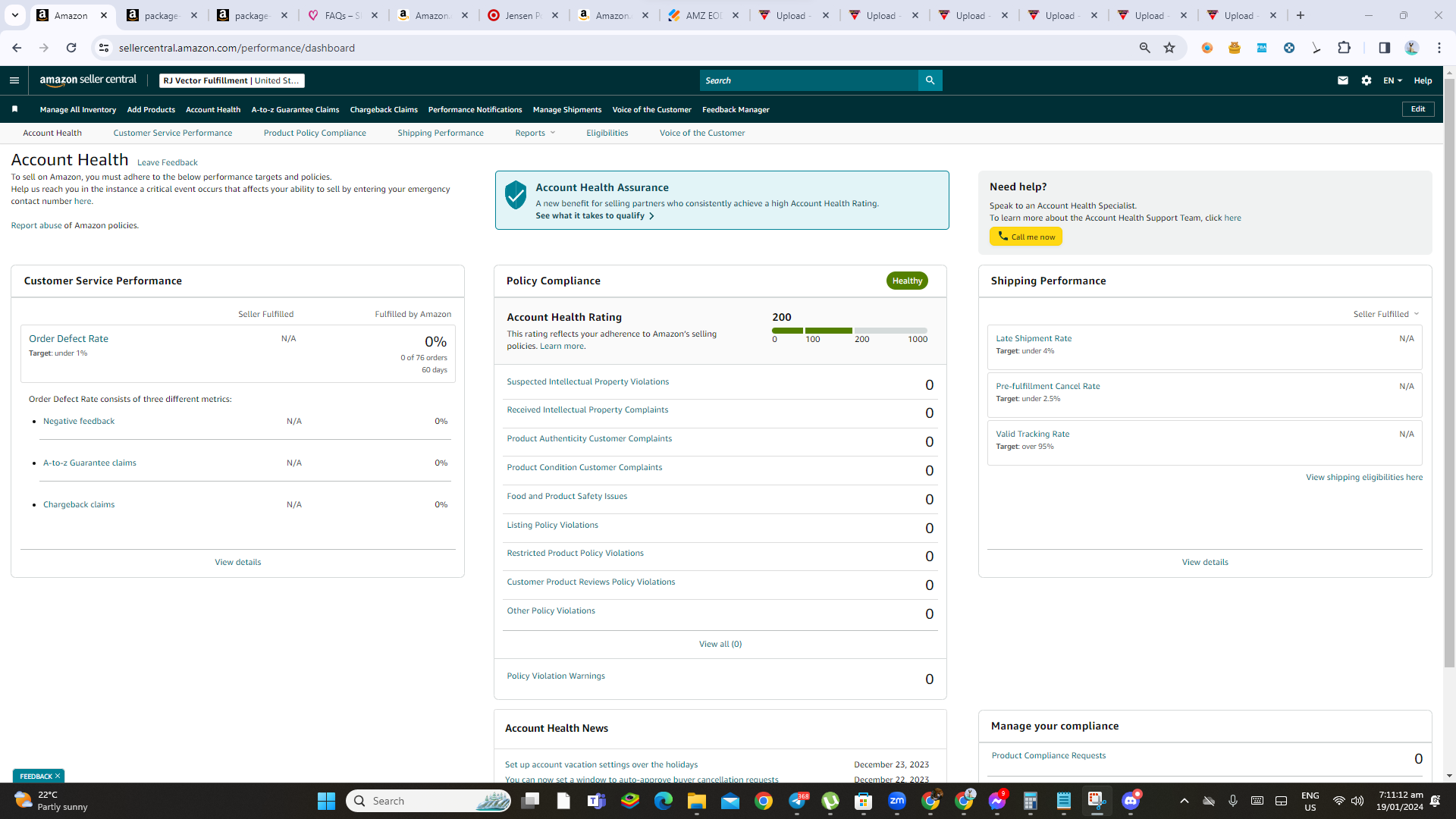The width and height of the screenshot is (1456, 819).
Task: Click the Seller Central search field
Action: [x=809, y=80]
